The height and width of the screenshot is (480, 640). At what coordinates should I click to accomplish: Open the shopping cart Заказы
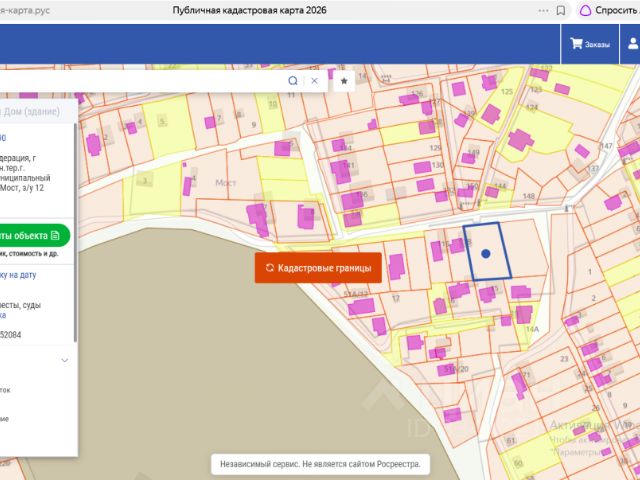[x=590, y=44]
